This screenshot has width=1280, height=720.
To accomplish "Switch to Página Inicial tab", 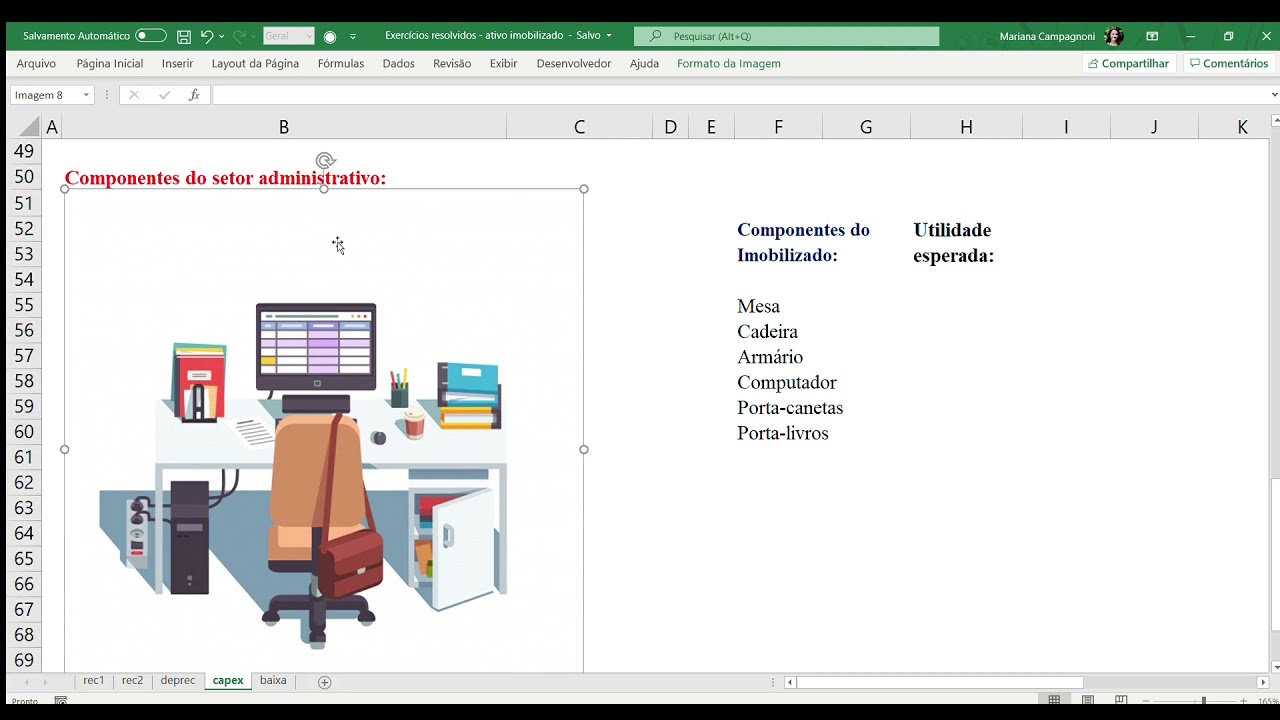I will (x=110, y=63).
